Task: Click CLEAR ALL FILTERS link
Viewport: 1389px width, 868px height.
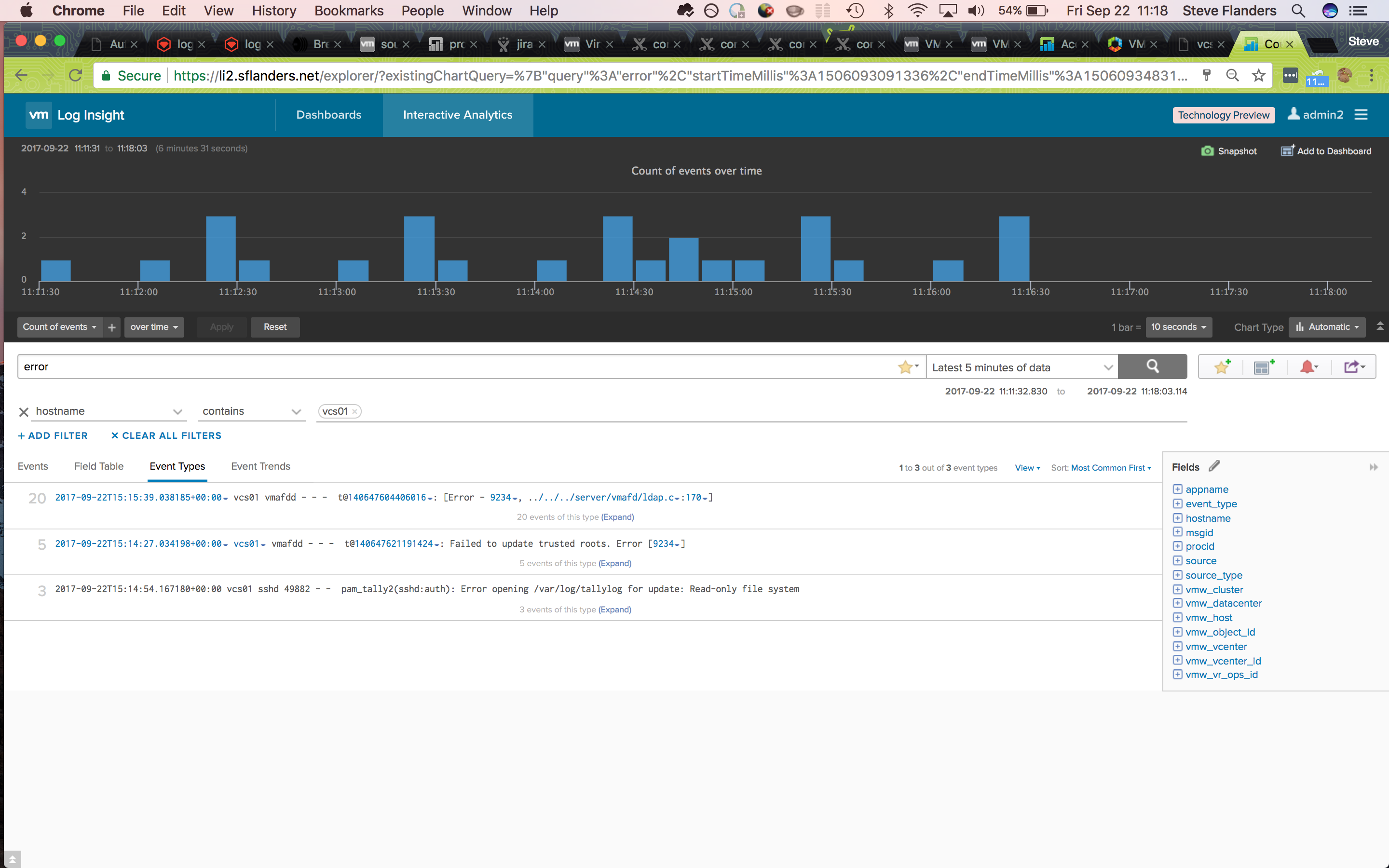Action: [x=166, y=436]
